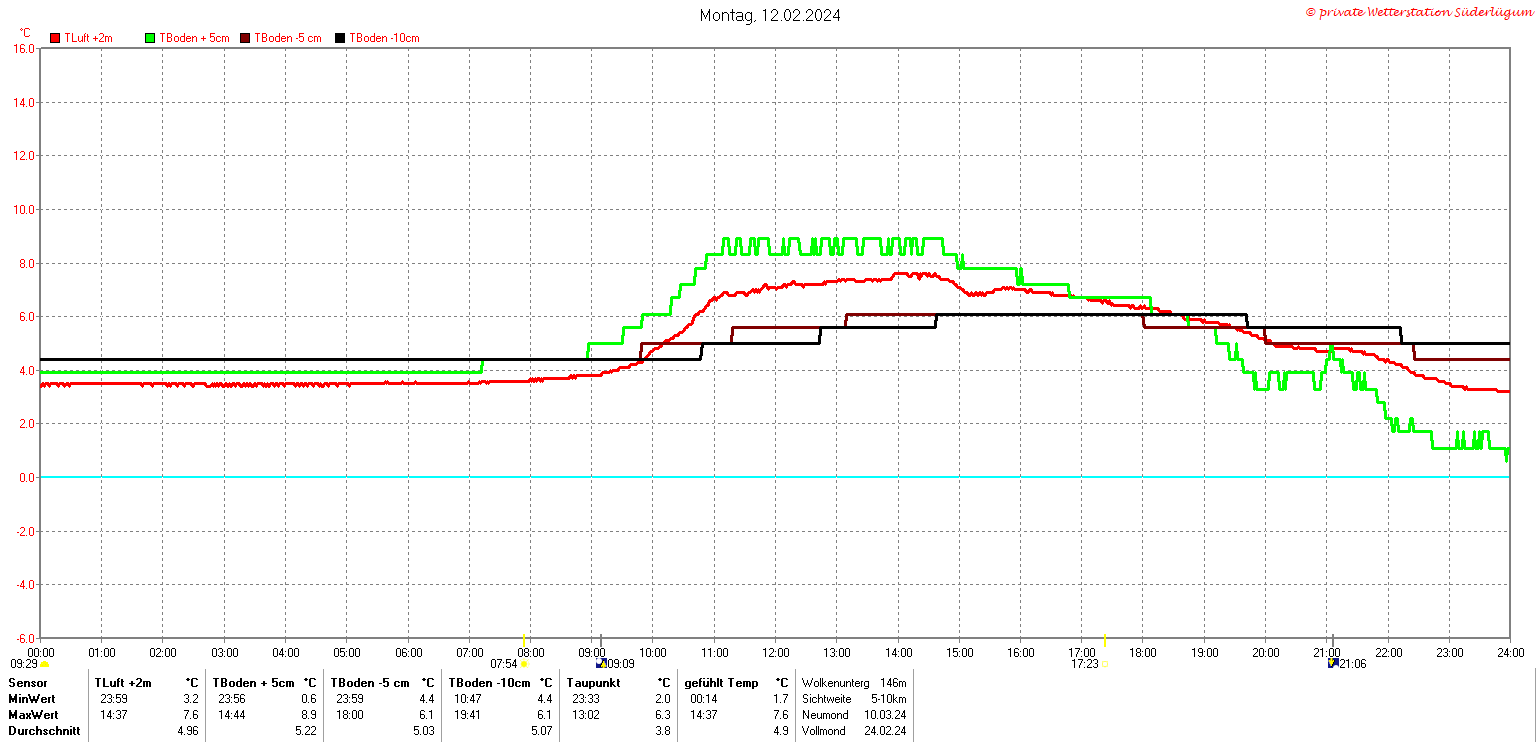Click the private Wetterstation Süderlügum copyright text

1419,12
